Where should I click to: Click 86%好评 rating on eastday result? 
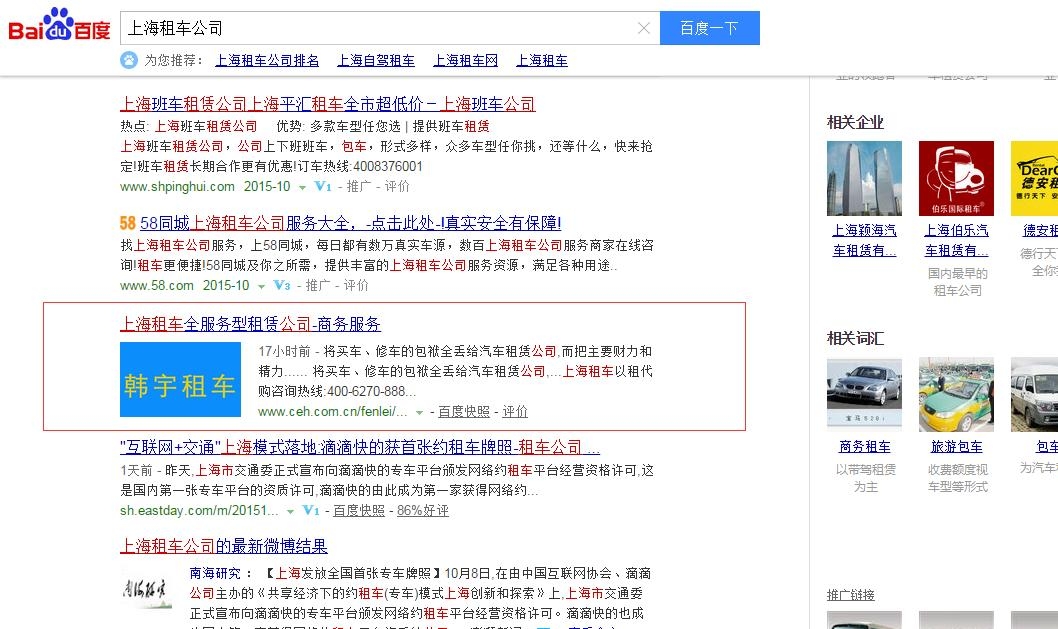[x=422, y=510]
